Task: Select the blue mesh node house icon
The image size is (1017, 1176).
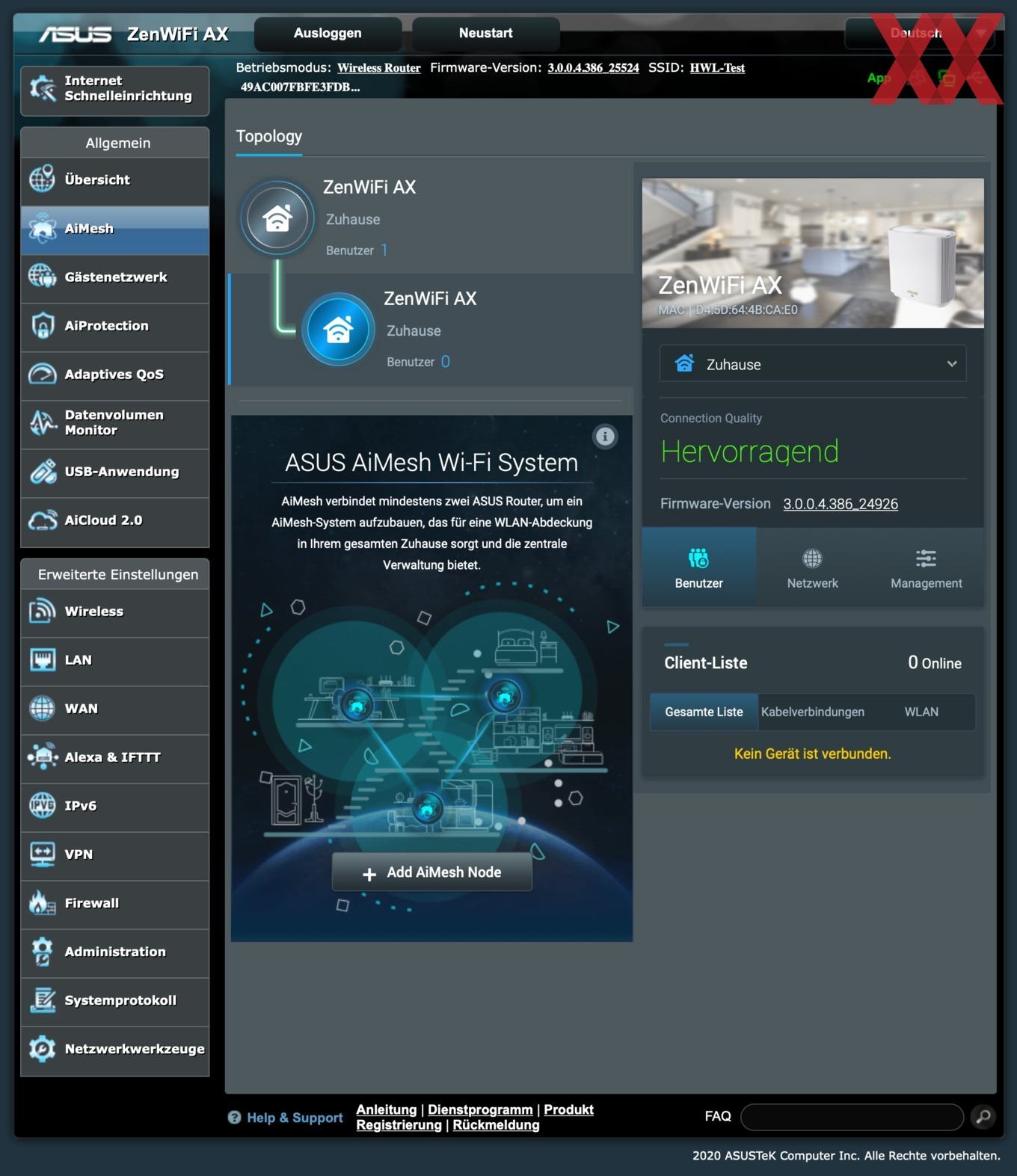Action: coord(338,329)
